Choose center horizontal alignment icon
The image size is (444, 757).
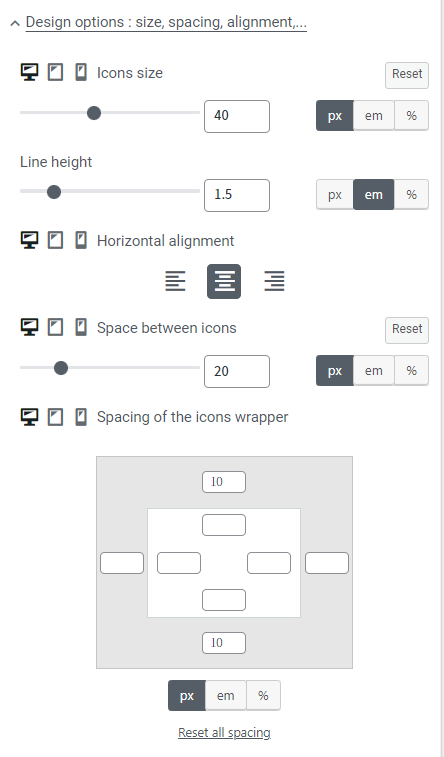pyautogui.click(x=224, y=281)
